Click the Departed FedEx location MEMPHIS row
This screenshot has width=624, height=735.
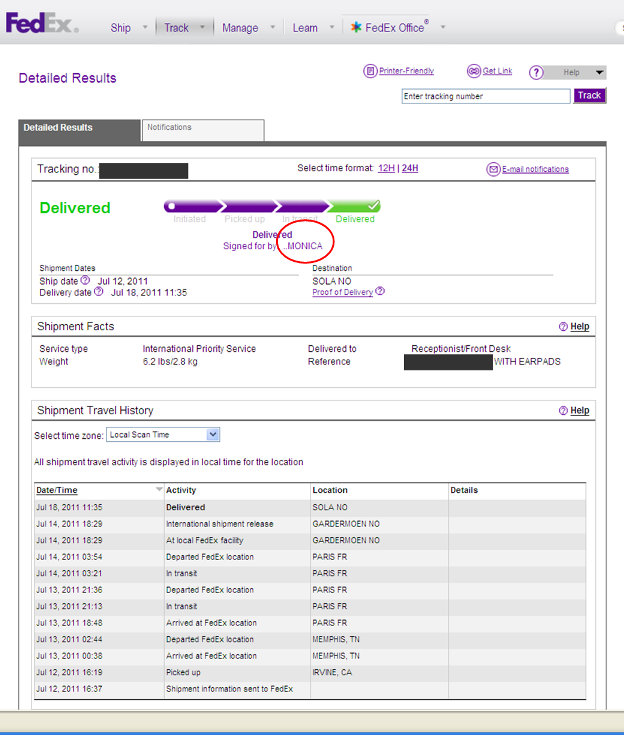pyautogui.click(x=310, y=639)
